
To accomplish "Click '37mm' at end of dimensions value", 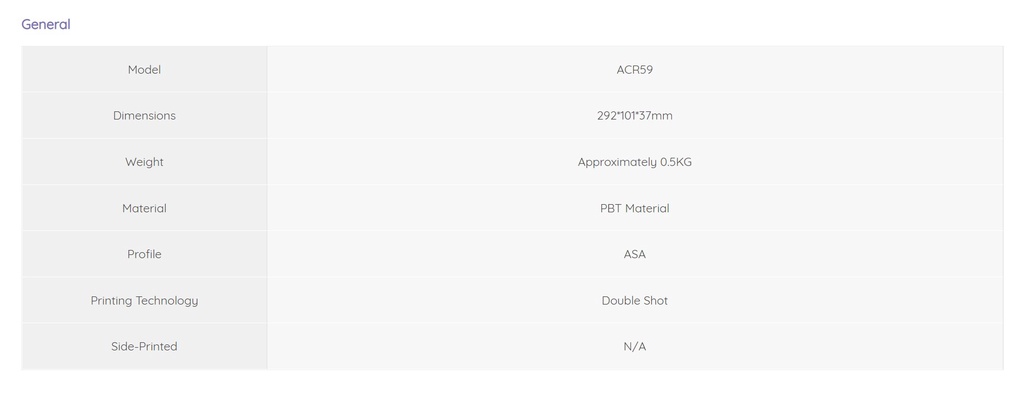I will pyautogui.click(x=659, y=116).
